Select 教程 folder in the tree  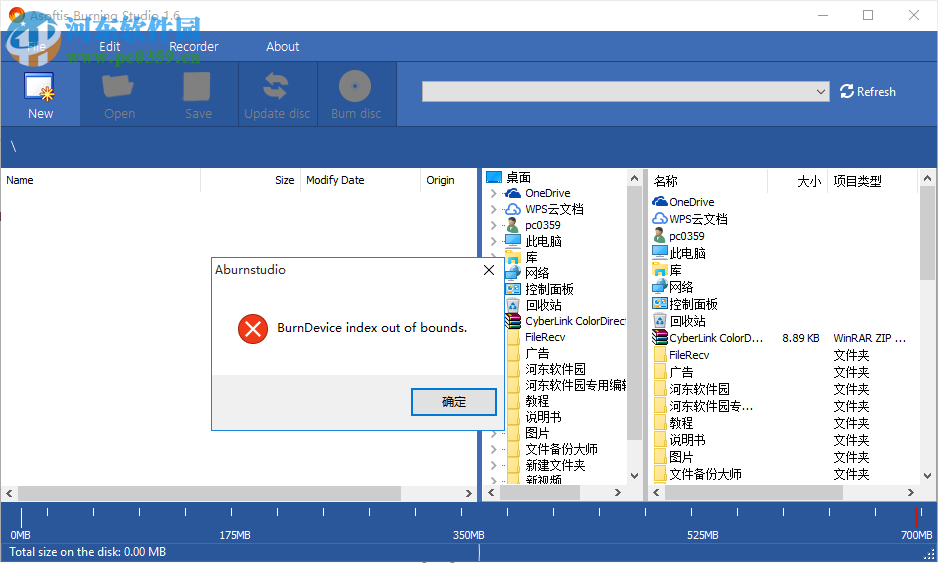coord(537,401)
